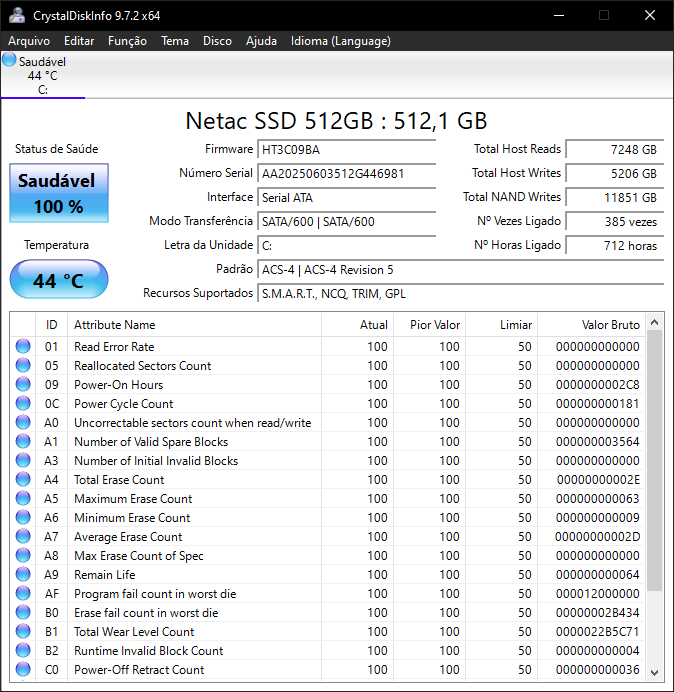Click the Attribute Name column header
674x692 pixels.
194,325
